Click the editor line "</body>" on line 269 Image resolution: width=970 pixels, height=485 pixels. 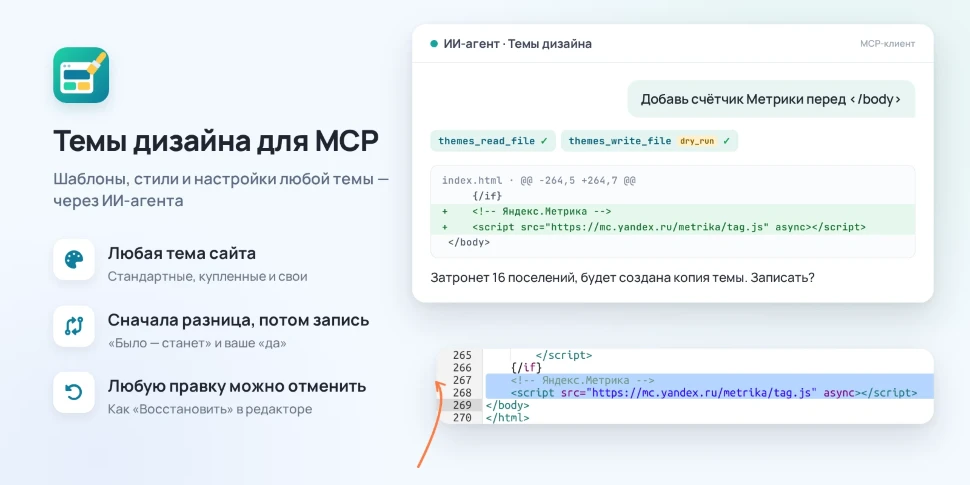click(x=508, y=405)
